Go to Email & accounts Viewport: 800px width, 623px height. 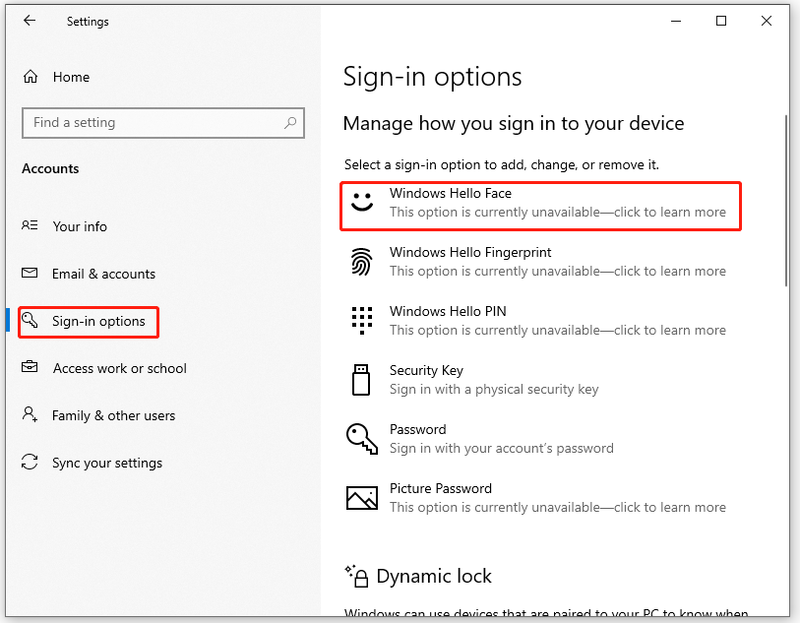104,274
